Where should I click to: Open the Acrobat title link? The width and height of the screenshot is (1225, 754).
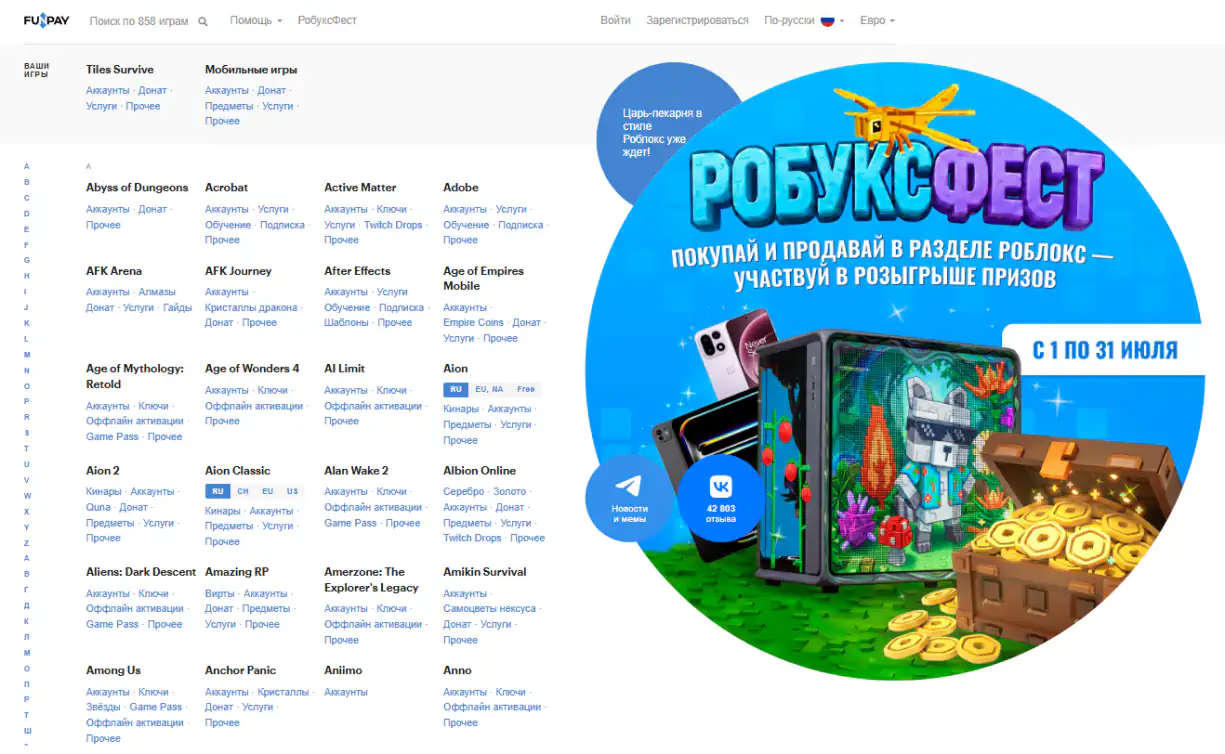point(226,188)
